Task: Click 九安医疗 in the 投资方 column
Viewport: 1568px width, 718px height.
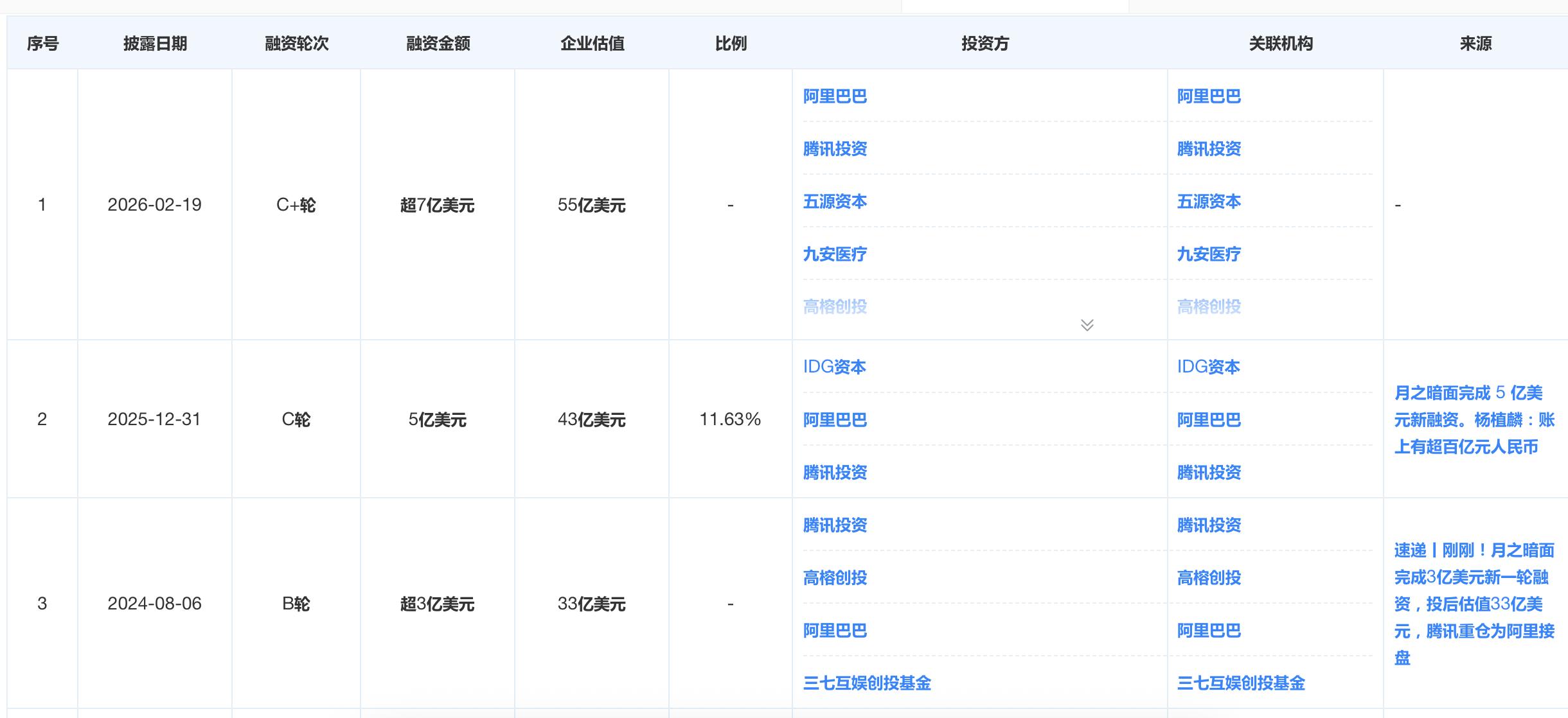Action: (835, 254)
